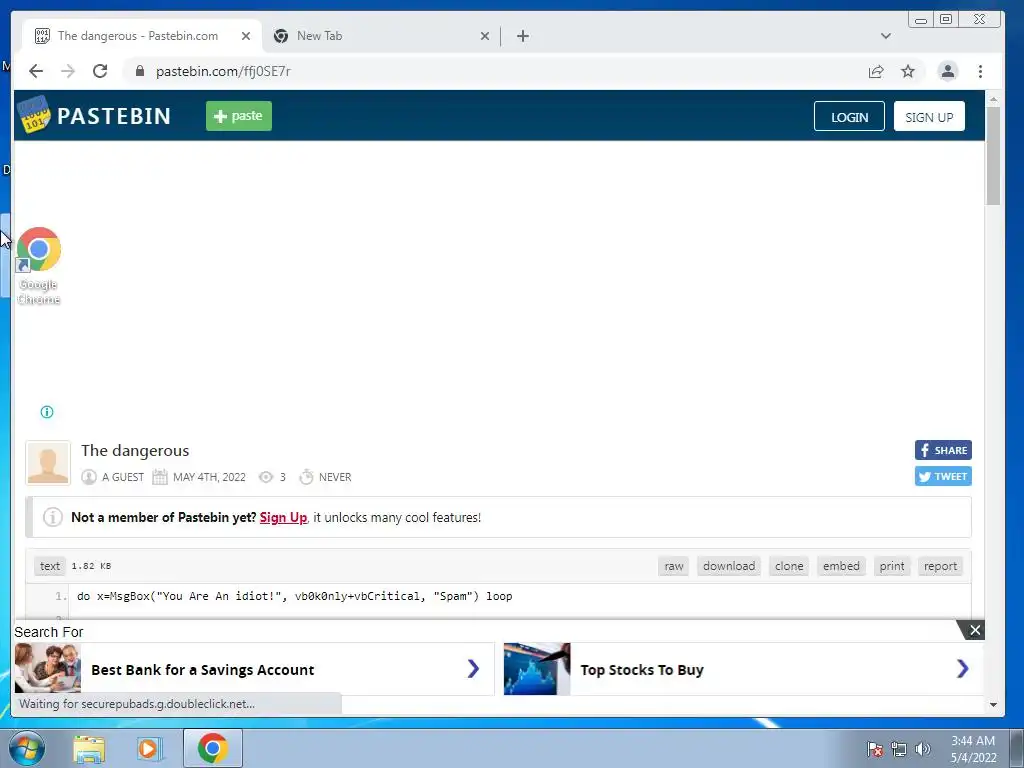1024x768 pixels.
Task: Open the Windows Start menu
Action: click(x=27, y=749)
